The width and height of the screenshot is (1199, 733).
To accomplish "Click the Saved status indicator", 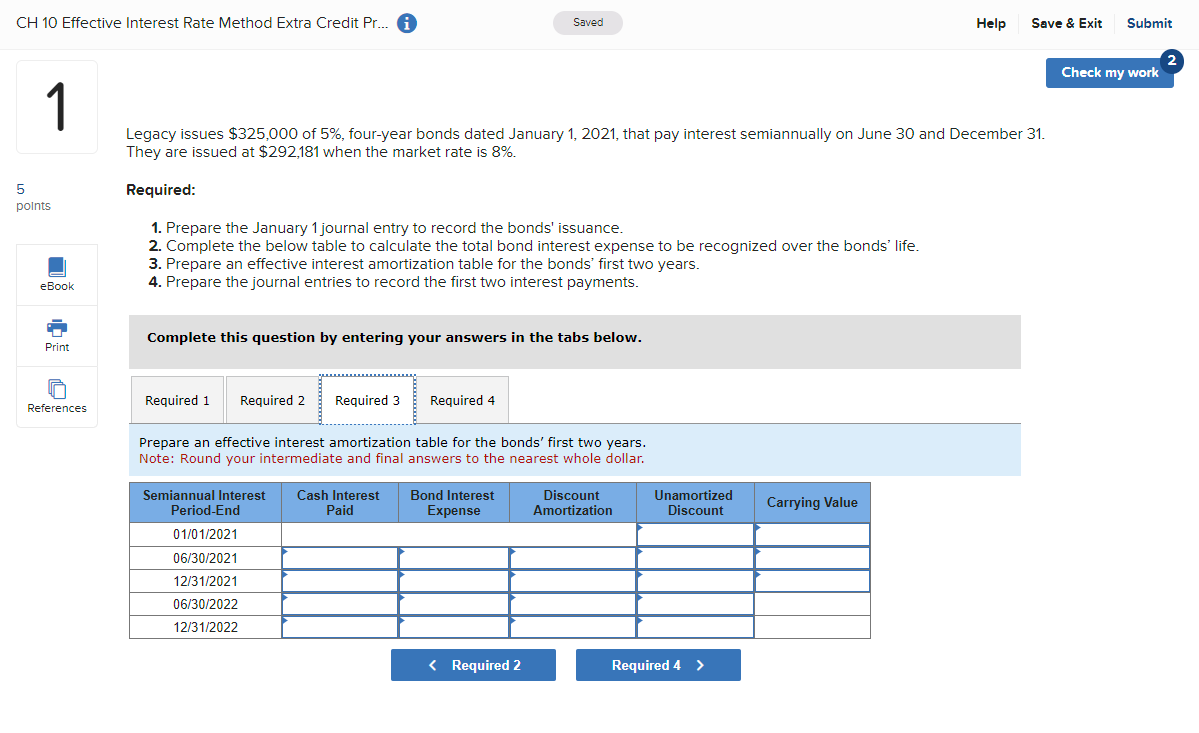I will pyautogui.click(x=587, y=22).
